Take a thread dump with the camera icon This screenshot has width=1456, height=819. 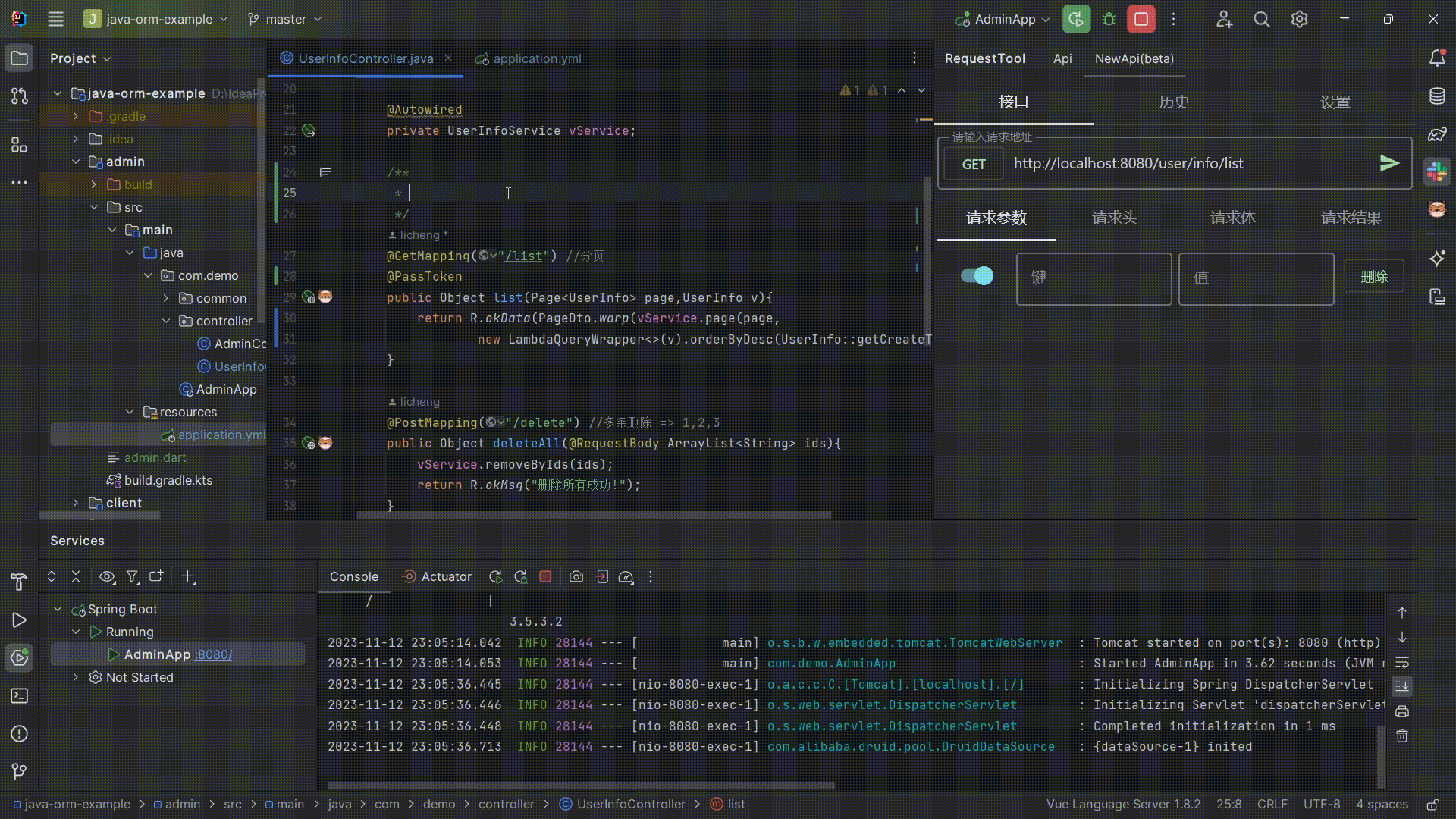[x=576, y=577]
